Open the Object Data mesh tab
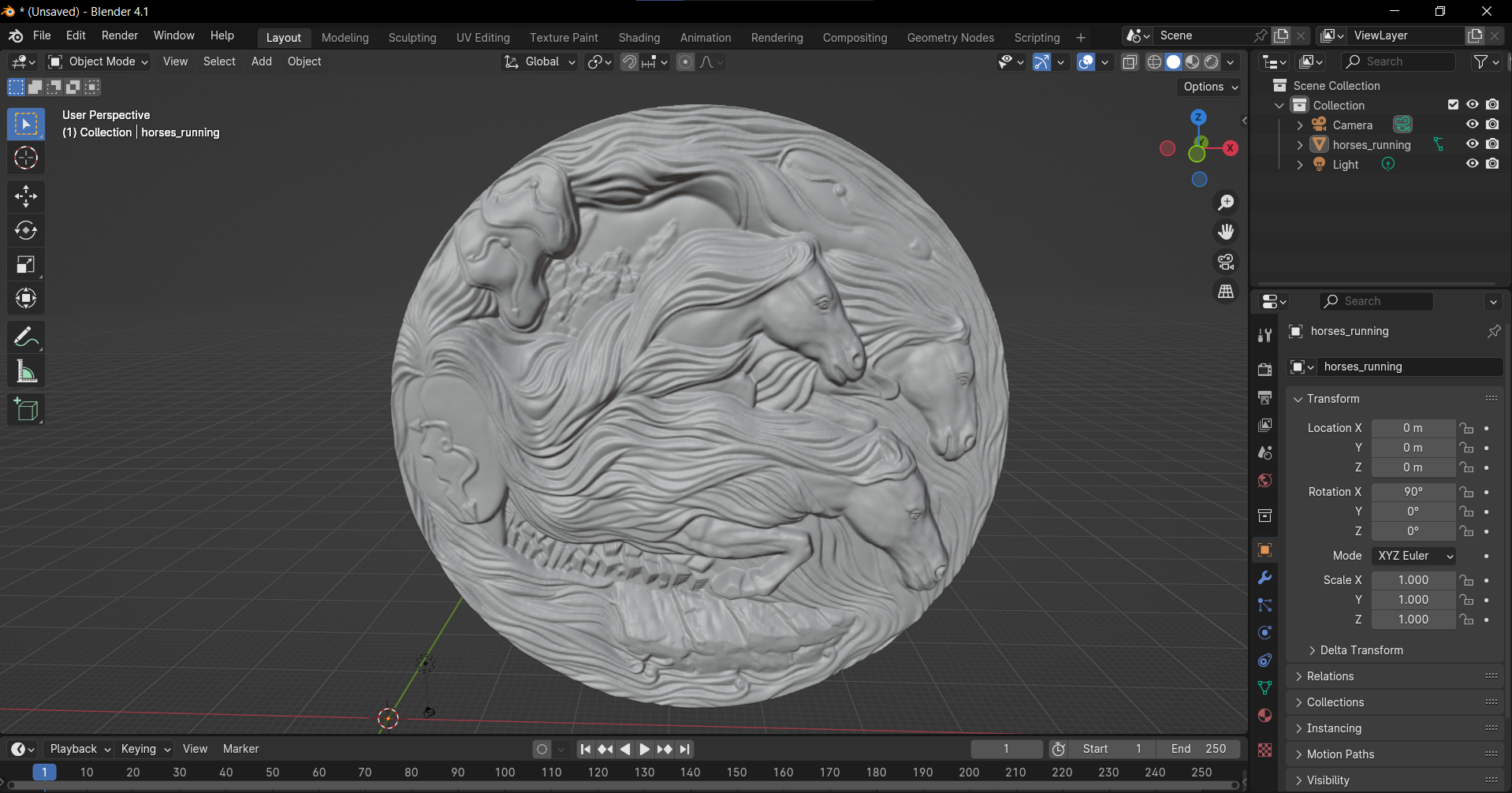 [1264, 688]
